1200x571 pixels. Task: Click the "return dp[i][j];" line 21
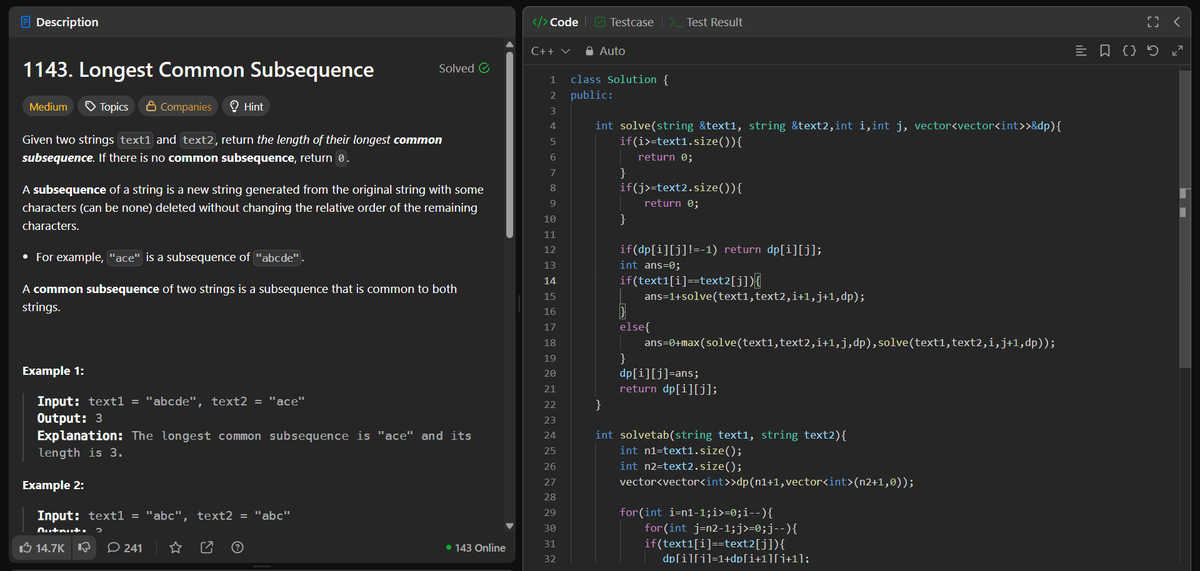click(x=668, y=389)
